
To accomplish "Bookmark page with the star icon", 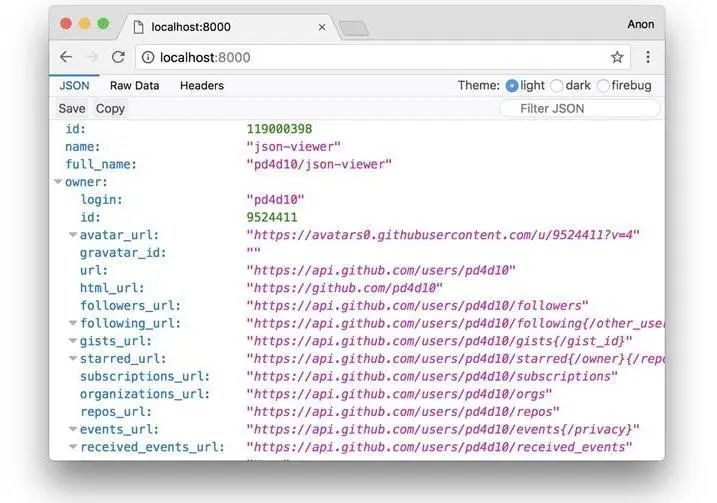I will [x=617, y=57].
